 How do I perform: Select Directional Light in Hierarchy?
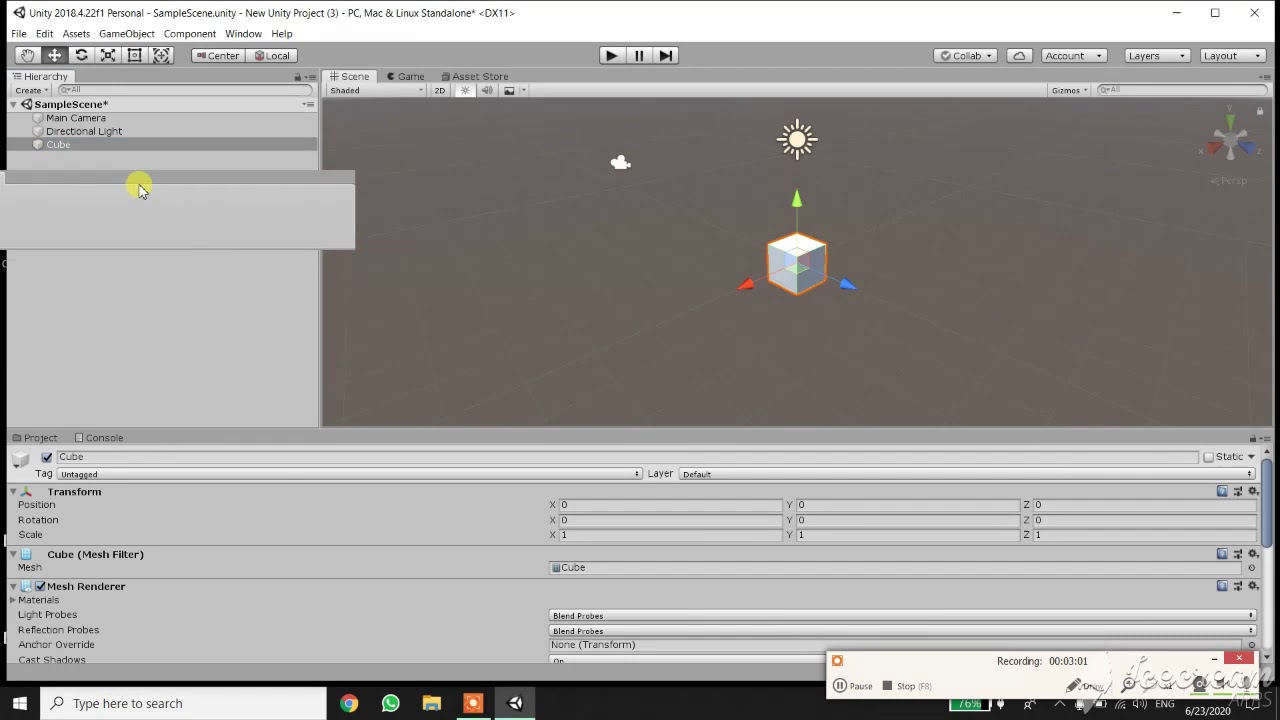(84, 131)
